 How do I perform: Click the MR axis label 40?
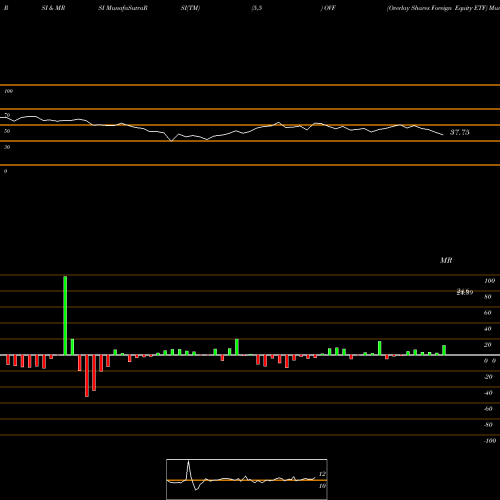point(487,329)
